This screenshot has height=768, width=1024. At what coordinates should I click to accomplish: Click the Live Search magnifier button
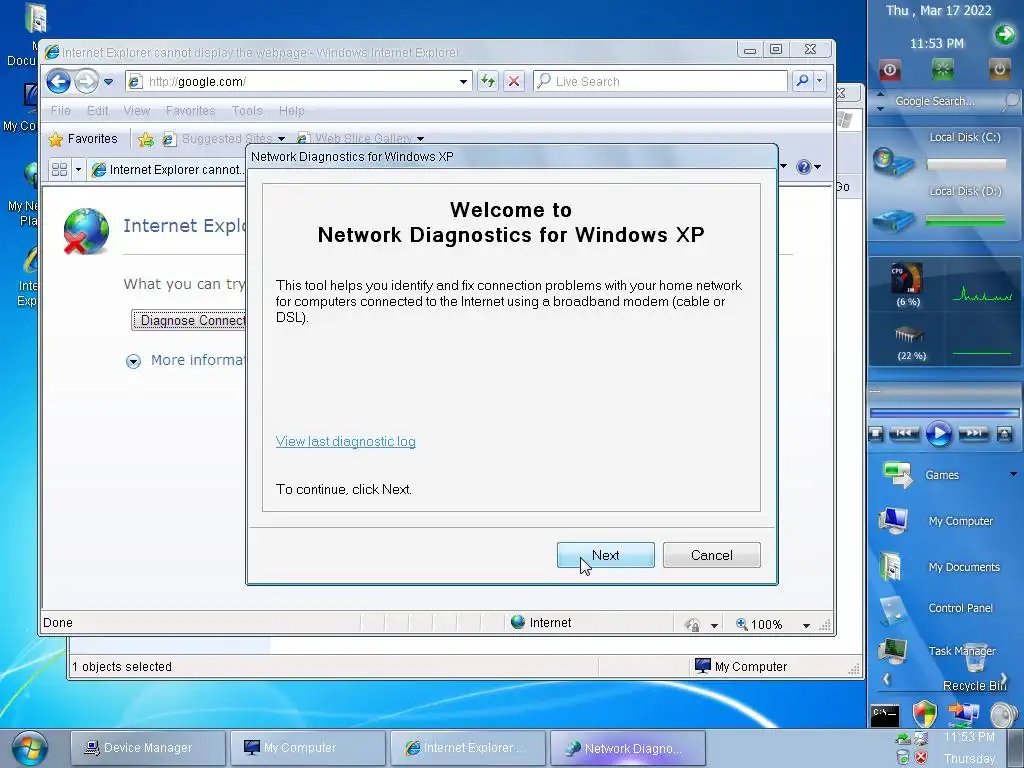click(x=802, y=81)
